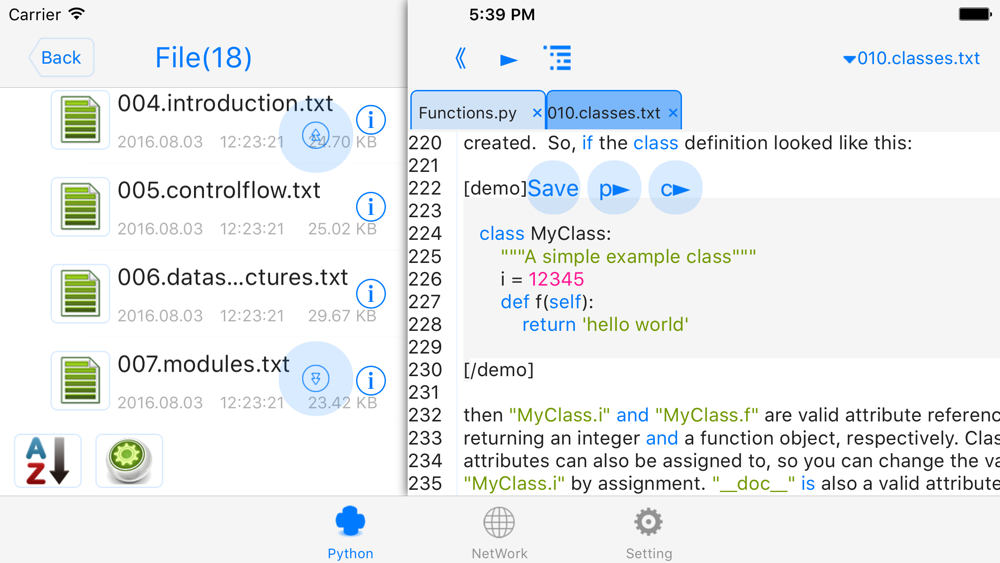Show info for 005.controlflow.txt

click(371, 207)
